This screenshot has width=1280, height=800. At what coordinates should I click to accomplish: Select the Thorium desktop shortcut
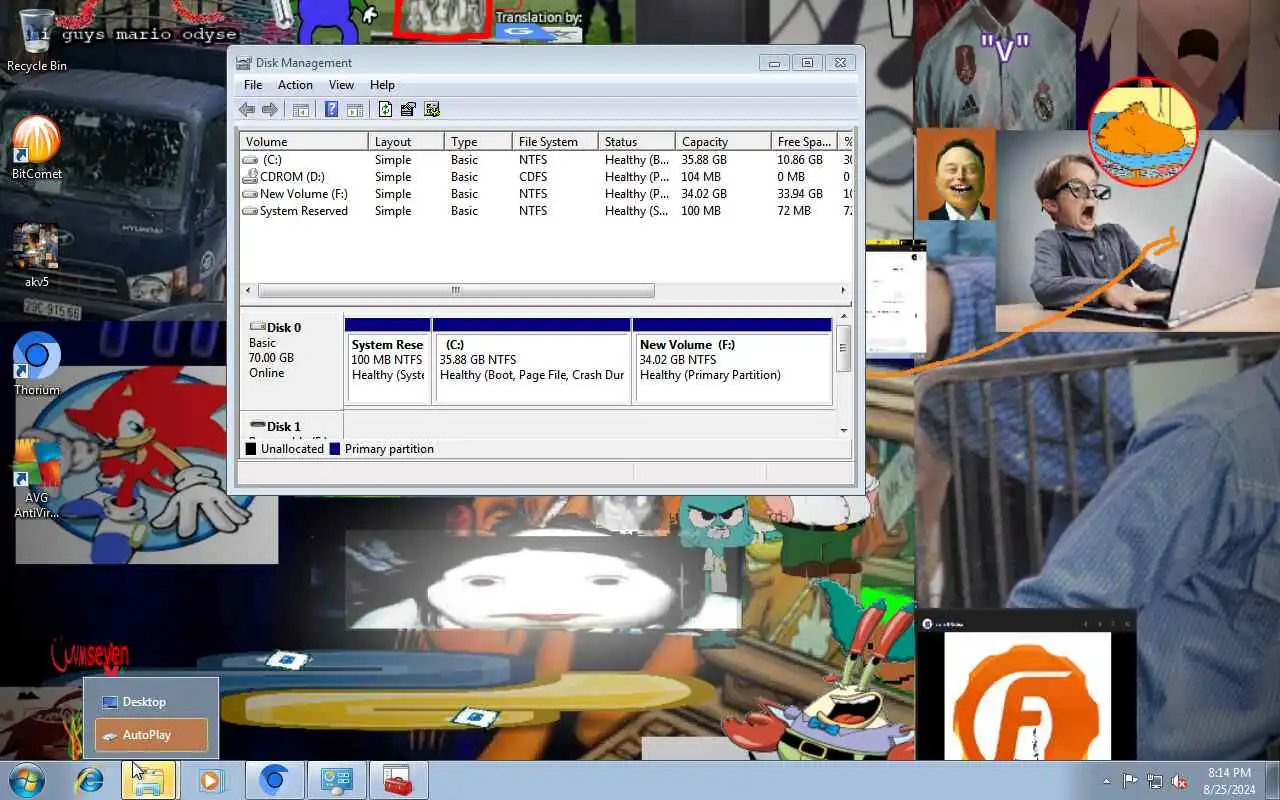click(37, 364)
